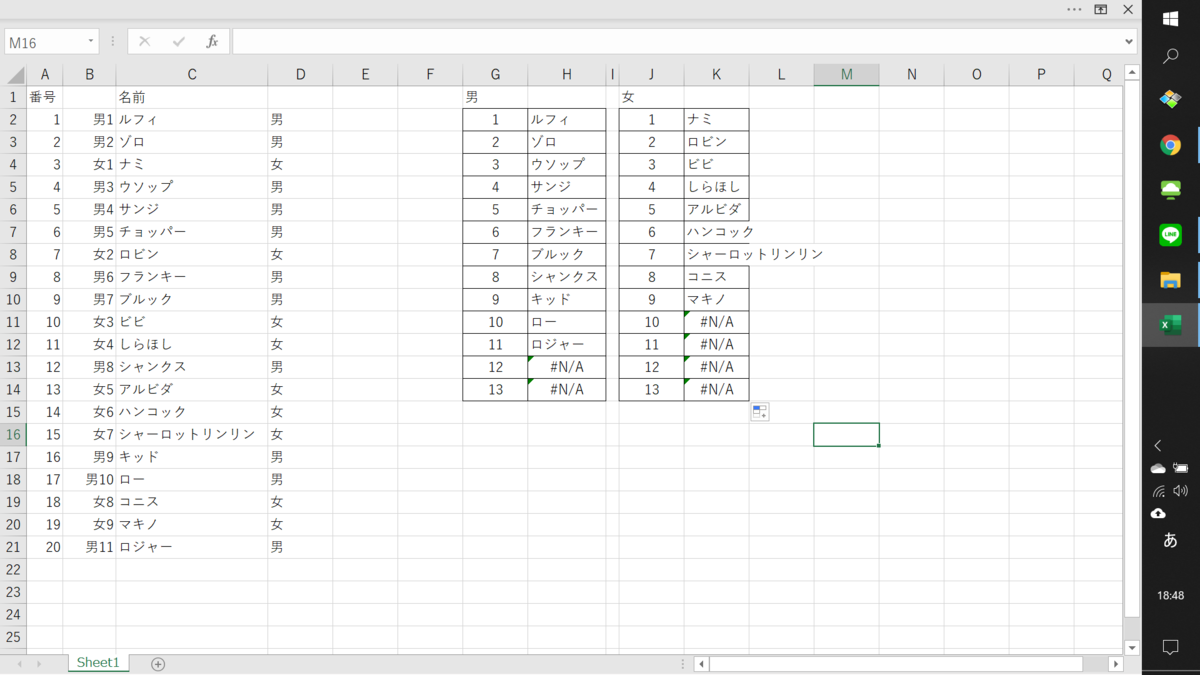Click the cloud upload tray icon
The height and width of the screenshot is (675, 1200).
[x=1158, y=514]
